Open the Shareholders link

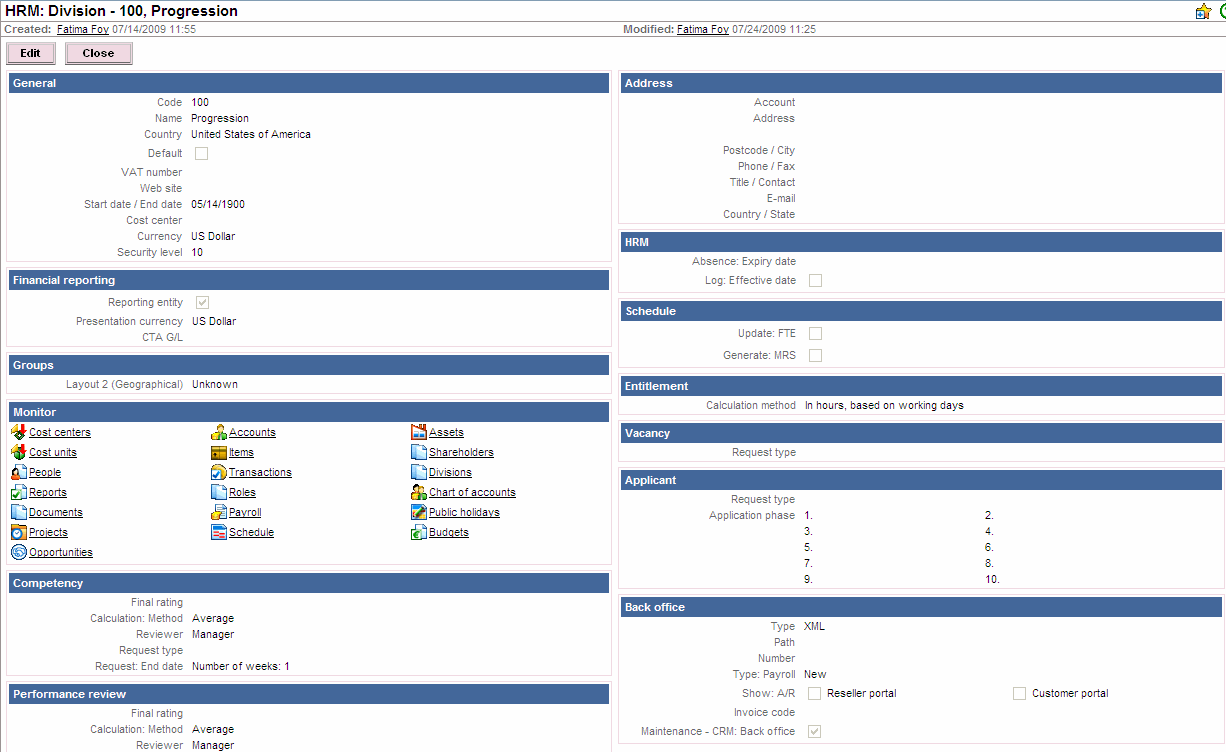click(461, 452)
